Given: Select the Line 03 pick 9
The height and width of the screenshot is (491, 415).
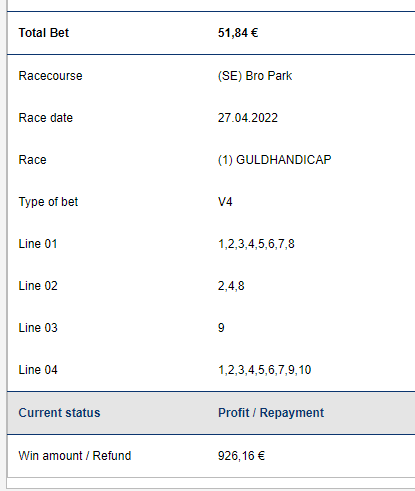Looking at the screenshot, I should [221, 328].
